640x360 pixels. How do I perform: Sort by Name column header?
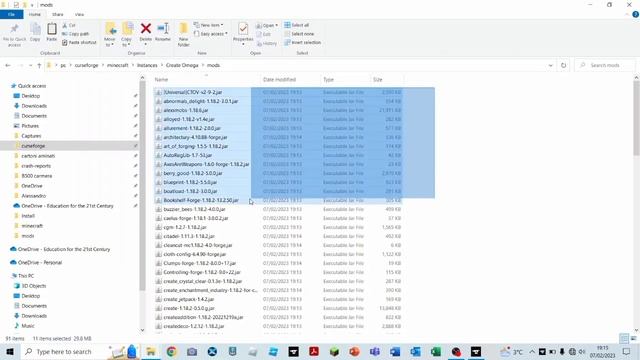click(x=161, y=80)
